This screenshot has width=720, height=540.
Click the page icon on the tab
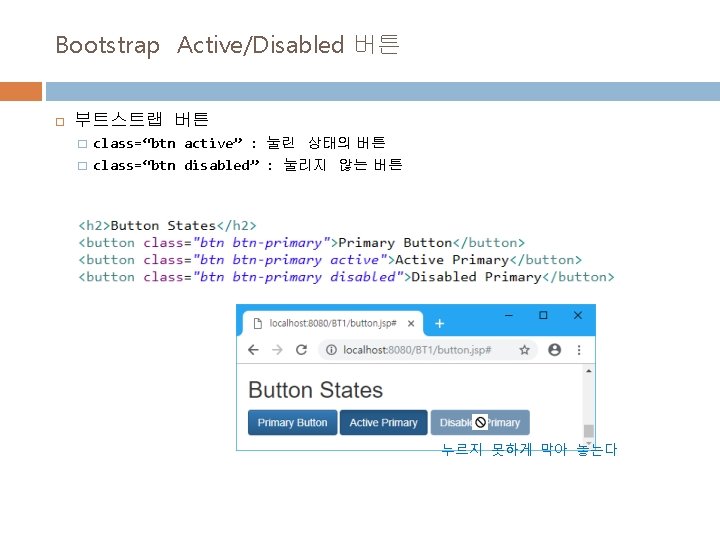click(258, 324)
